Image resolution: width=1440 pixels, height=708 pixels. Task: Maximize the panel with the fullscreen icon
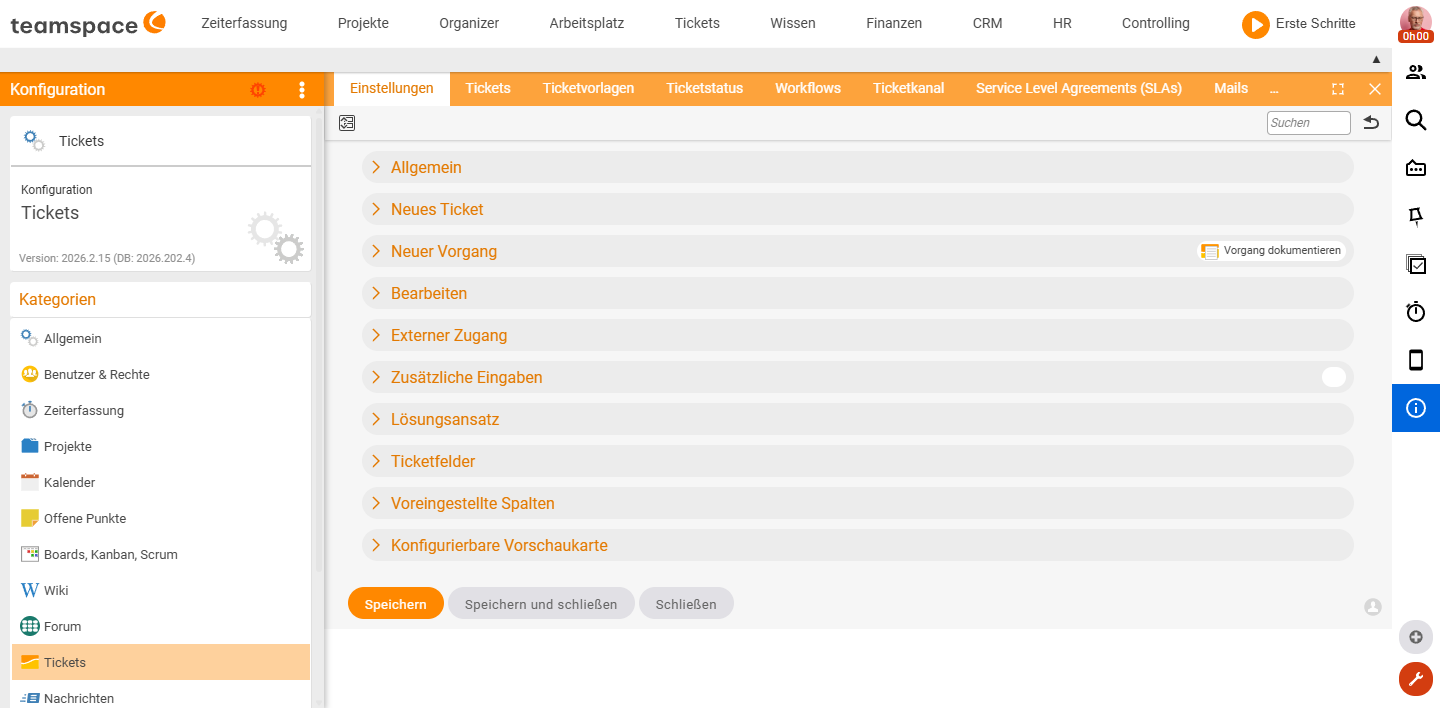click(1338, 89)
